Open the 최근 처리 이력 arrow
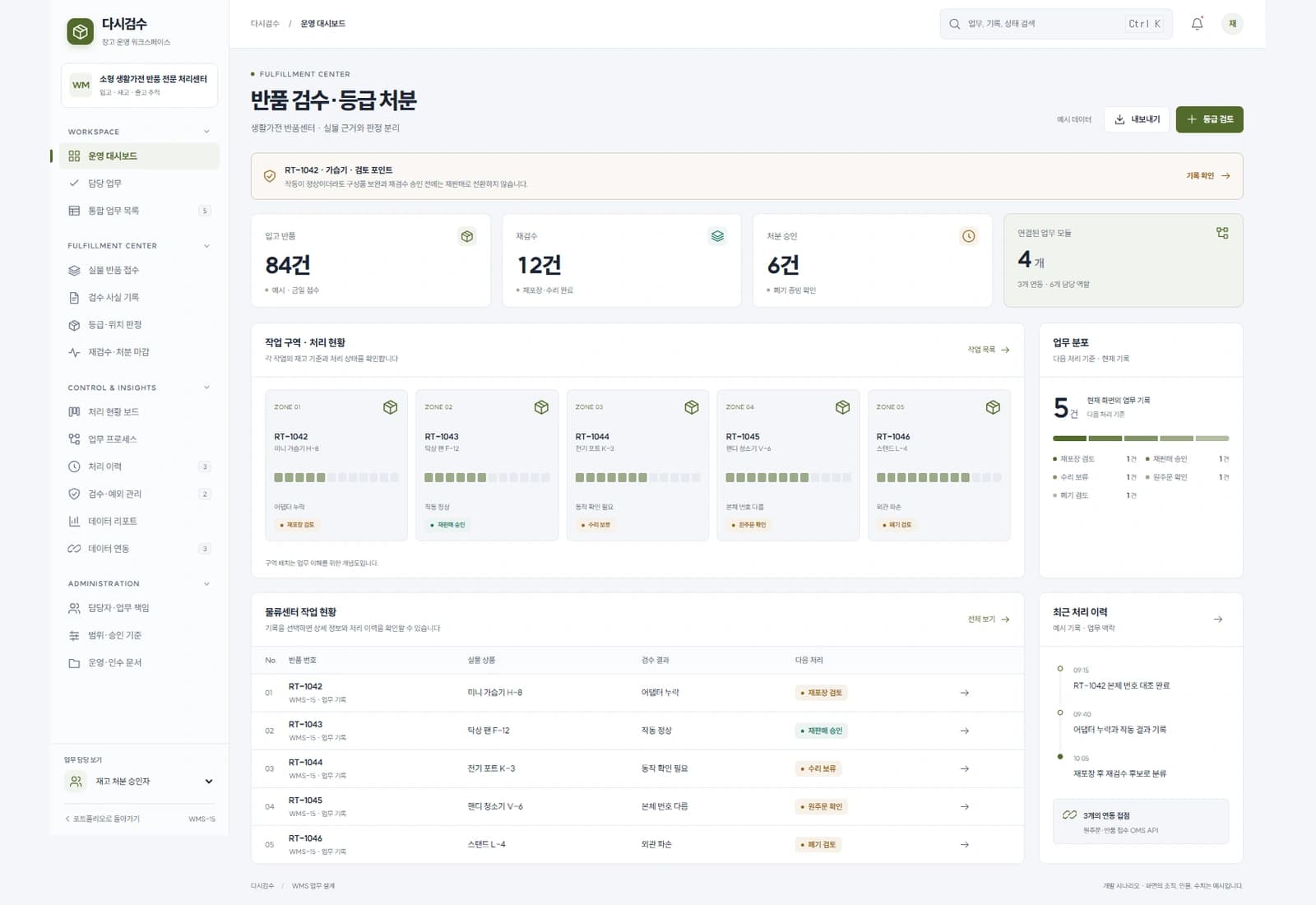This screenshot has width=1316, height=905. (x=1218, y=619)
